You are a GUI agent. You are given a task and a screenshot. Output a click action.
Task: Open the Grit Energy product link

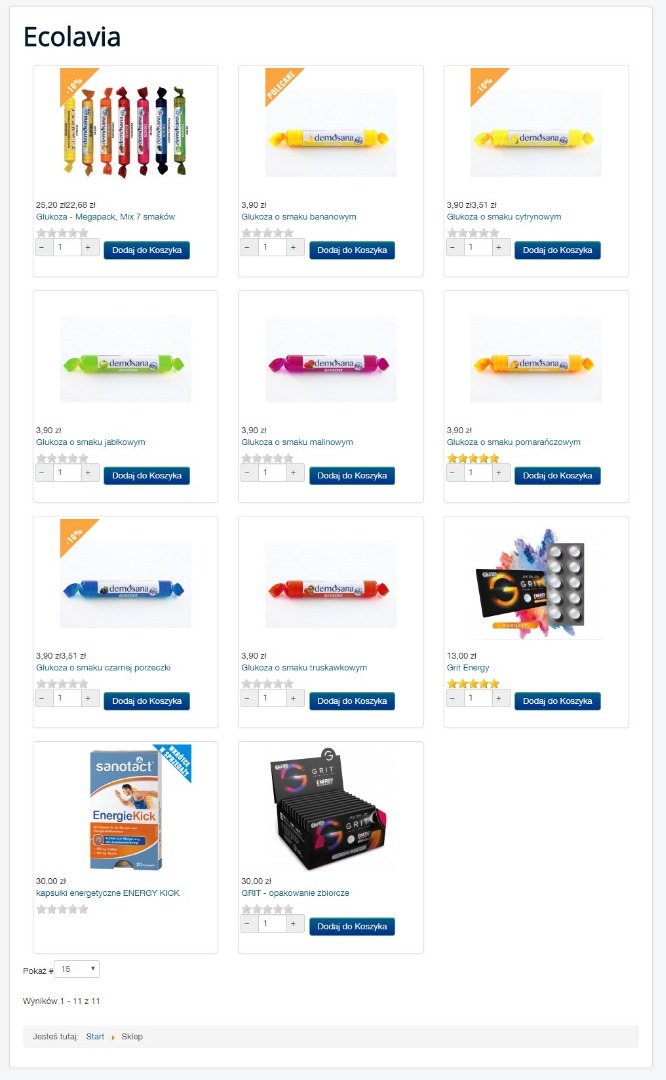pyautogui.click(x=468, y=667)
